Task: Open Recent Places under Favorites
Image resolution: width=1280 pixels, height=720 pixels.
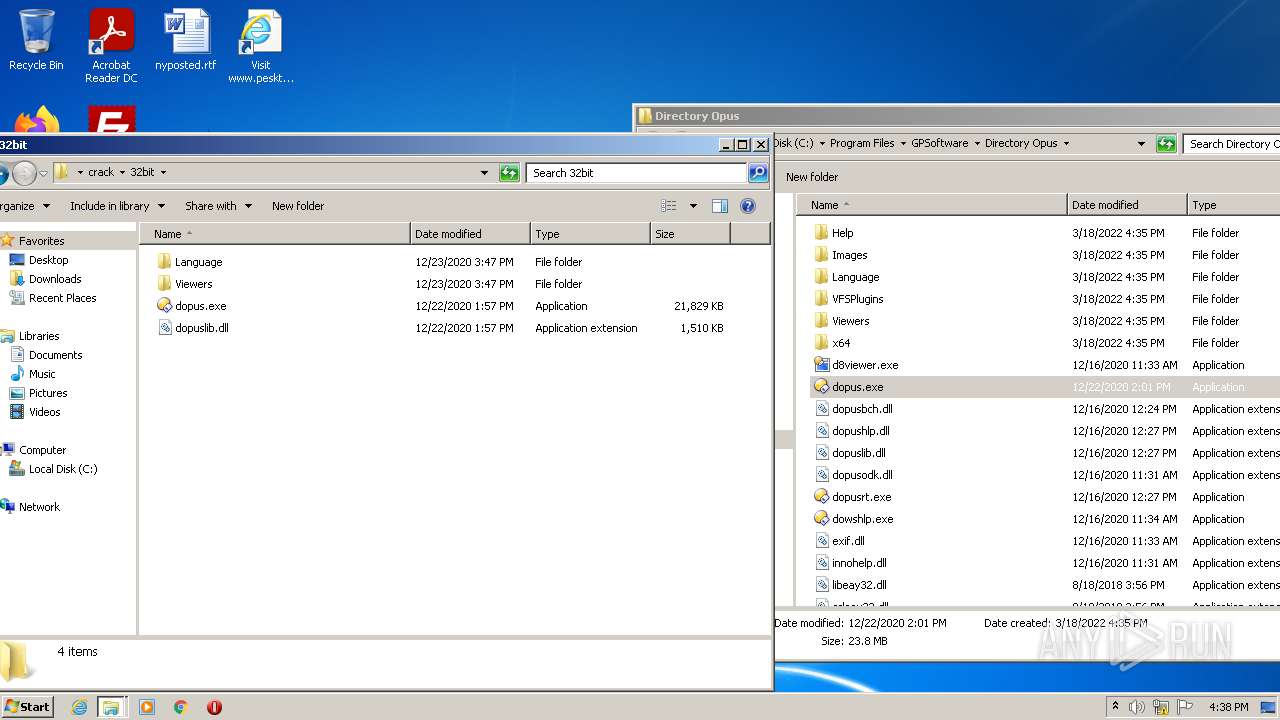Action: pos(62,298)
